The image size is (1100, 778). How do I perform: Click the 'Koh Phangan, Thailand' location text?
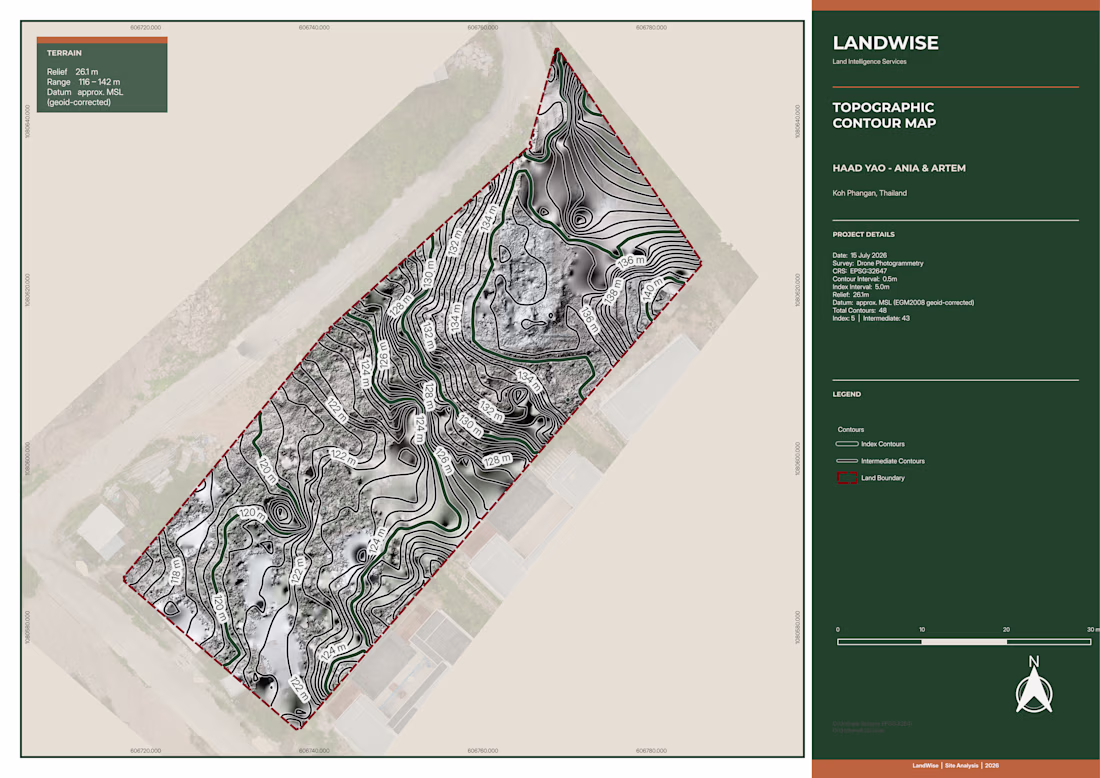pyautogui.click(x=869, y=193)
